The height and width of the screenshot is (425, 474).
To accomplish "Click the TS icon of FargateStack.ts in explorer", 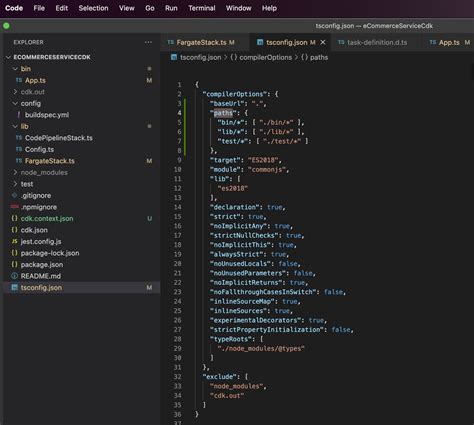I will [19, 161].
